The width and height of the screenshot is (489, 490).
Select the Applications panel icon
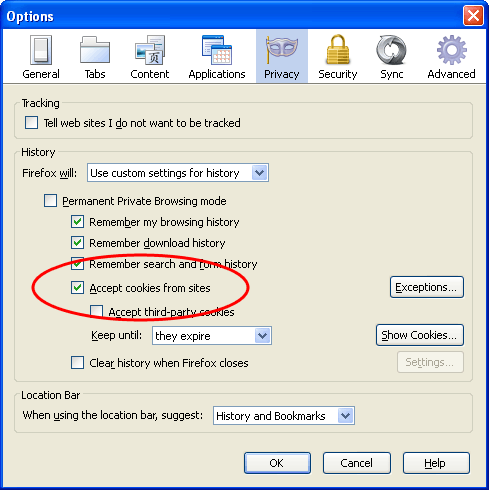(x=217, y=50)
